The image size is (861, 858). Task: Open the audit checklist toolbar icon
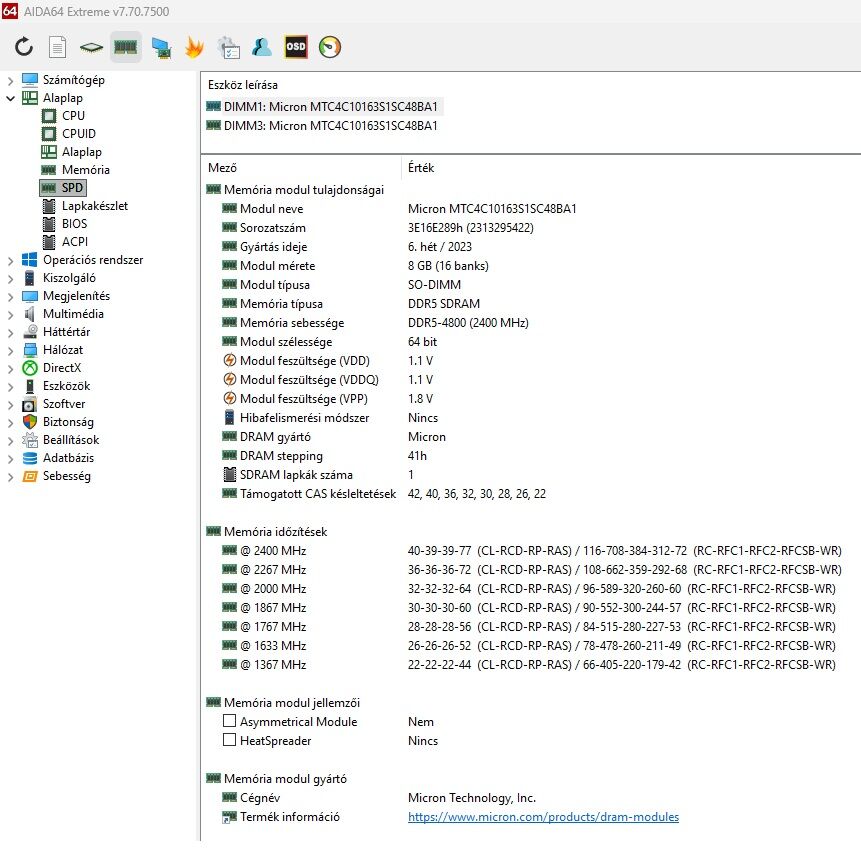tap(228, 47)
